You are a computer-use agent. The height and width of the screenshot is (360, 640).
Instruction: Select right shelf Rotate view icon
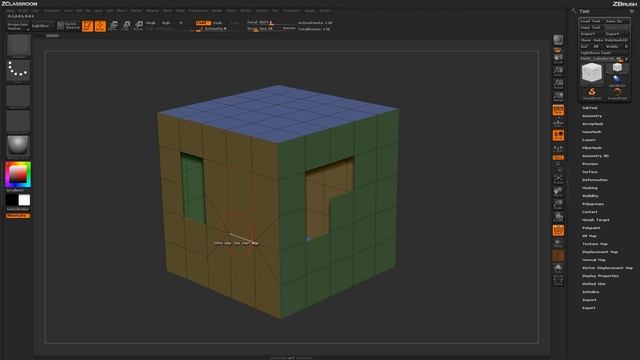(558, 217)
